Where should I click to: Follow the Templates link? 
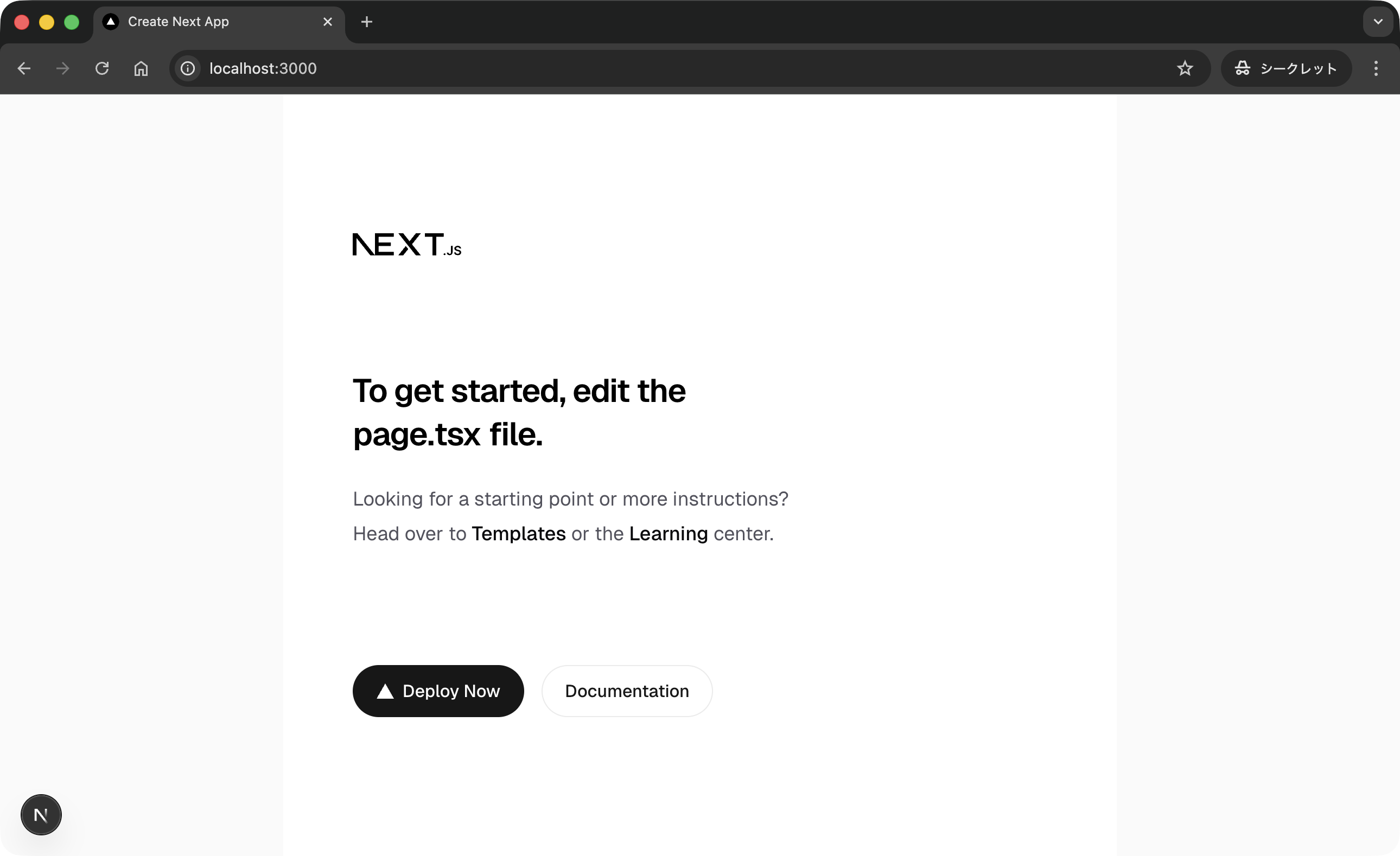tap(518, 534)
